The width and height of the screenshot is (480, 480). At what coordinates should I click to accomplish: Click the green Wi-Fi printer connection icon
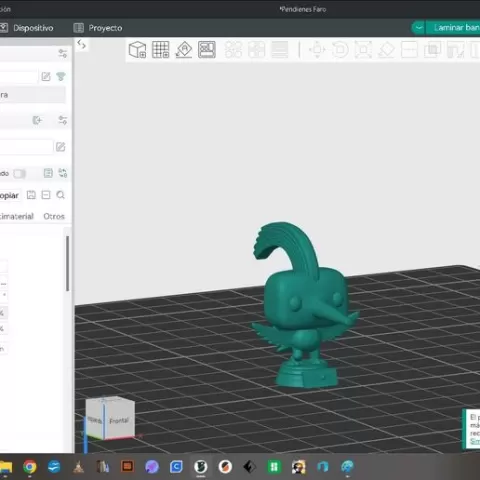(61, 77)
